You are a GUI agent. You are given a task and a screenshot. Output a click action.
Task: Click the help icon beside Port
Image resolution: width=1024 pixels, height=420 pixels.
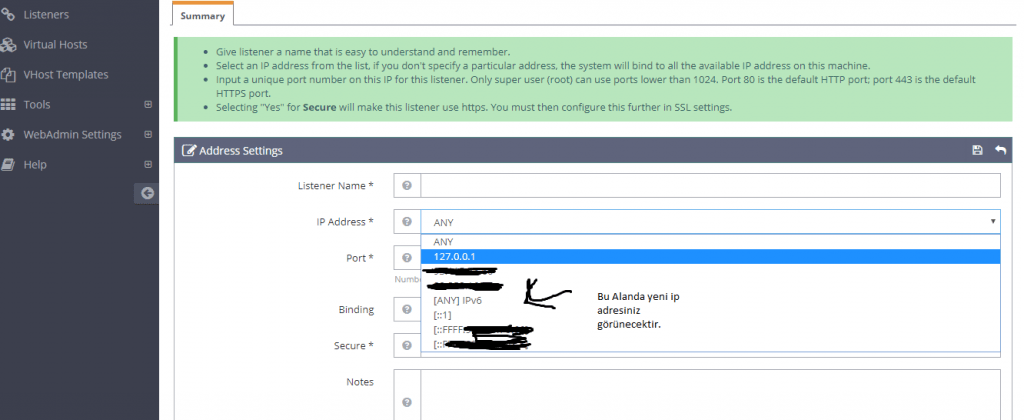[407, 258]
